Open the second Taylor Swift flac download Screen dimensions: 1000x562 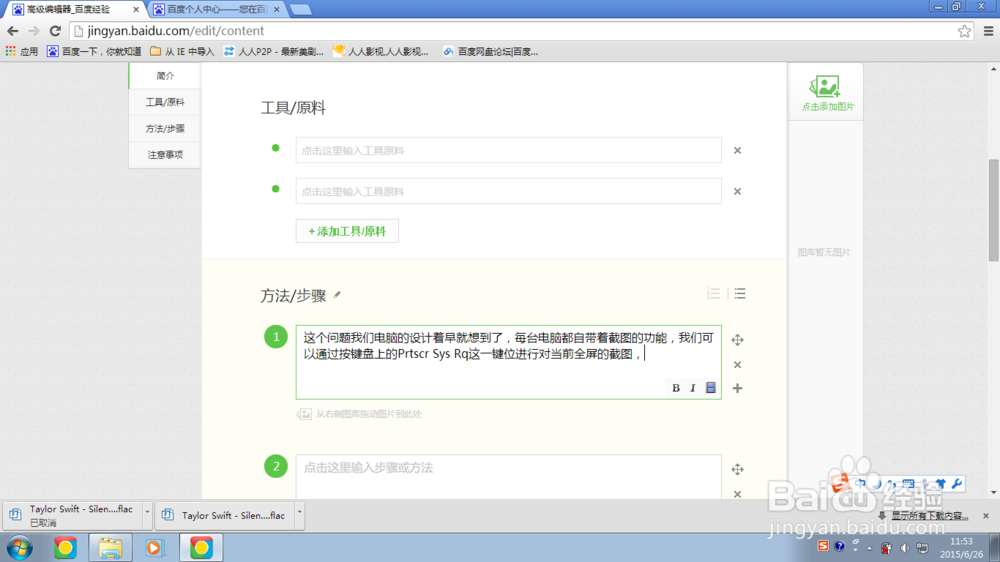pyautogui.click(x=224, y=515)
